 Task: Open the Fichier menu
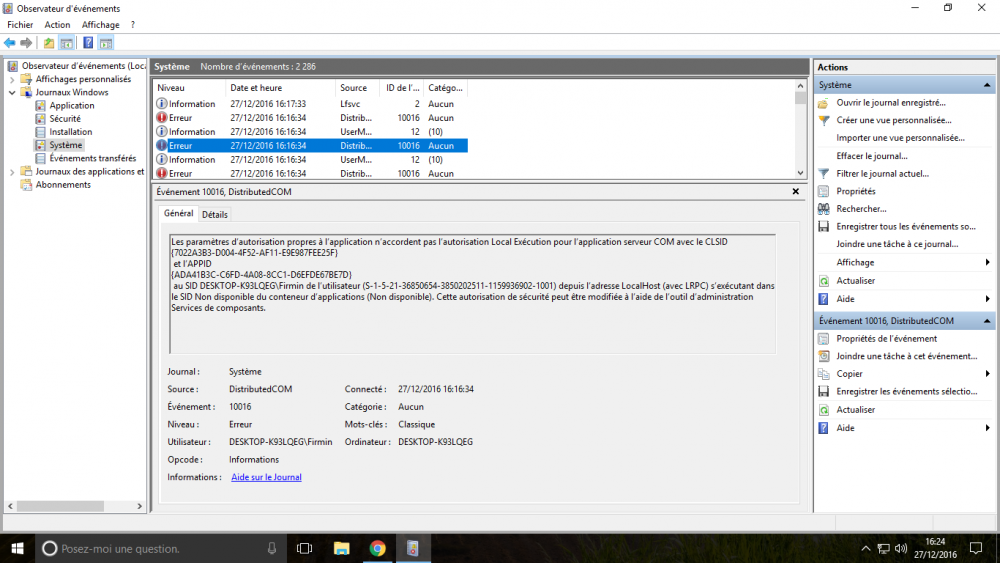(x=20, y=24)
